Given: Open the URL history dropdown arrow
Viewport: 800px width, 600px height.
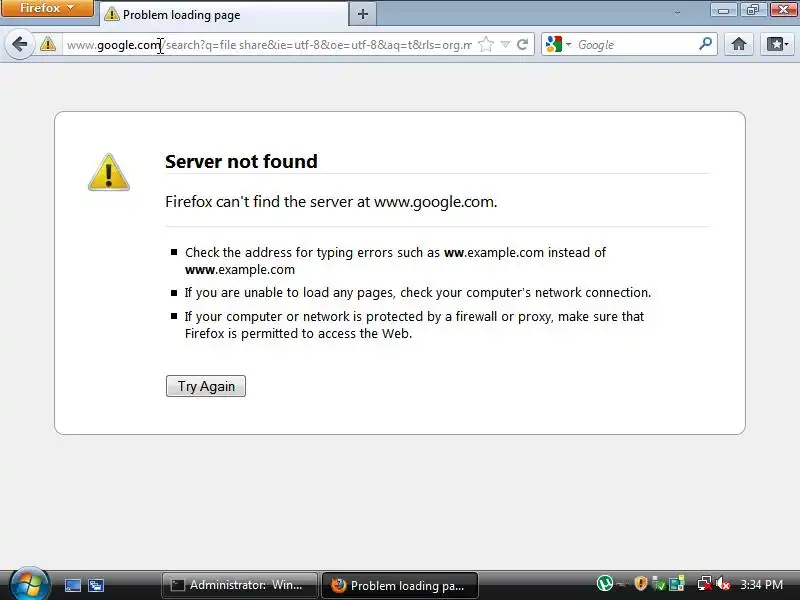Looking at the screenshot, I should pos(505,44).
